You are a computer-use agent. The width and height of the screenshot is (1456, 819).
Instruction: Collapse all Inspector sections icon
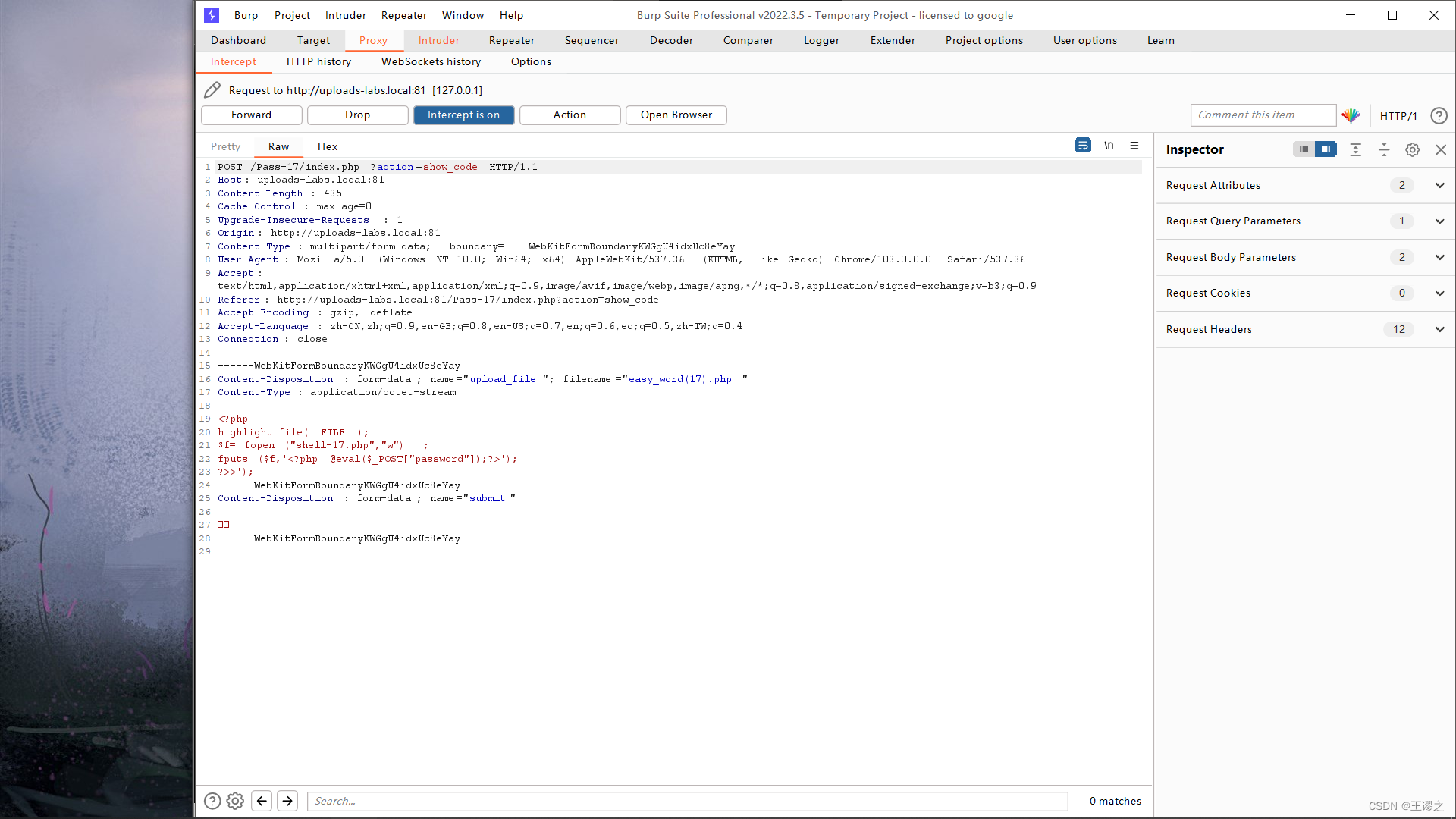pos(1384,149)
